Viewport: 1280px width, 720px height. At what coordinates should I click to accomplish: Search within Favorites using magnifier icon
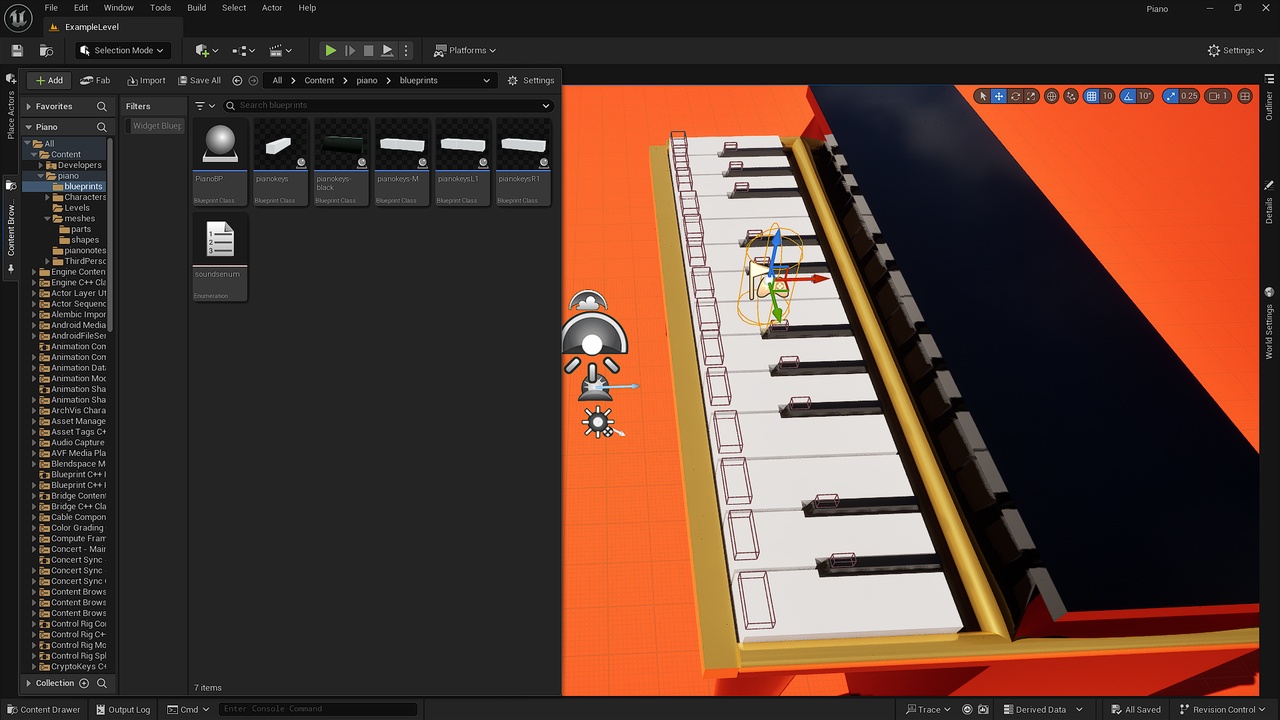(x=101, y=106)
